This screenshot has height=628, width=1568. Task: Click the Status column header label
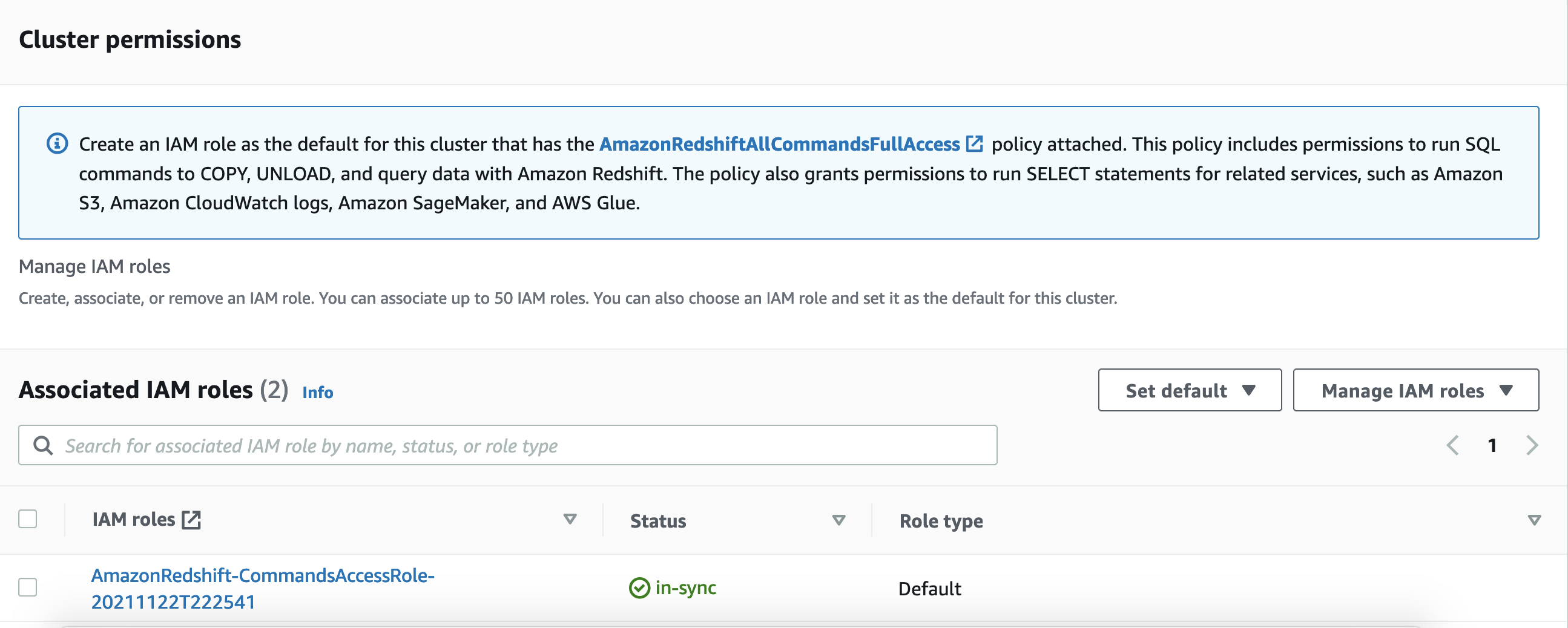pyautogui.click(x=658, y=521)
